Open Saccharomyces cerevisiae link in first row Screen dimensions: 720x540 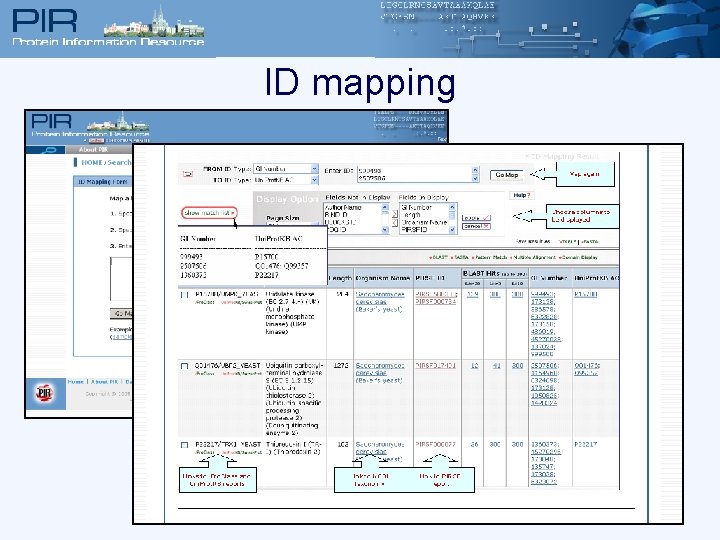(380, 298)
